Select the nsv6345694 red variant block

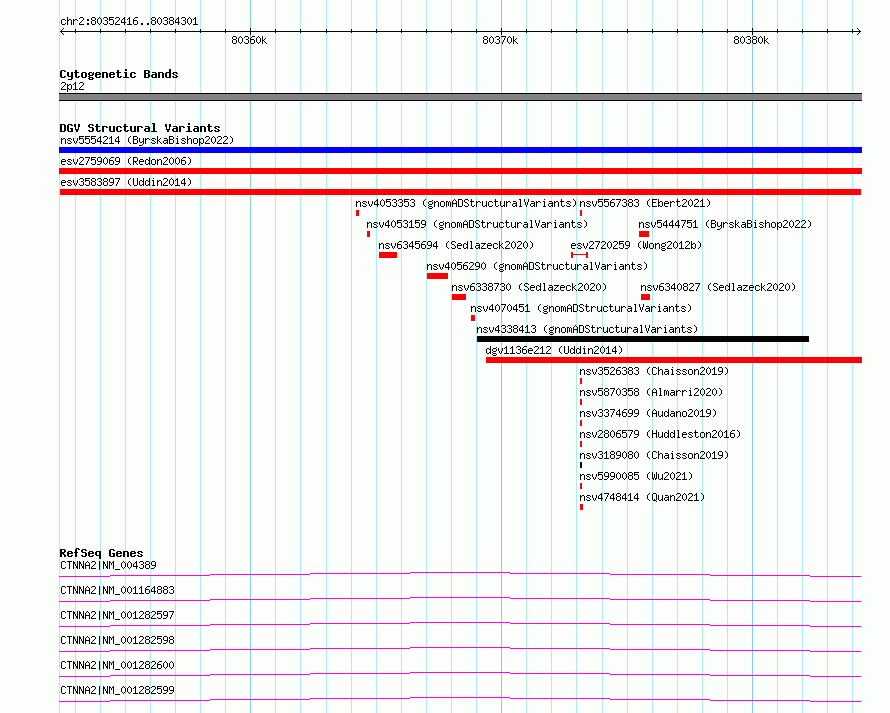click(x=388, y=255)
